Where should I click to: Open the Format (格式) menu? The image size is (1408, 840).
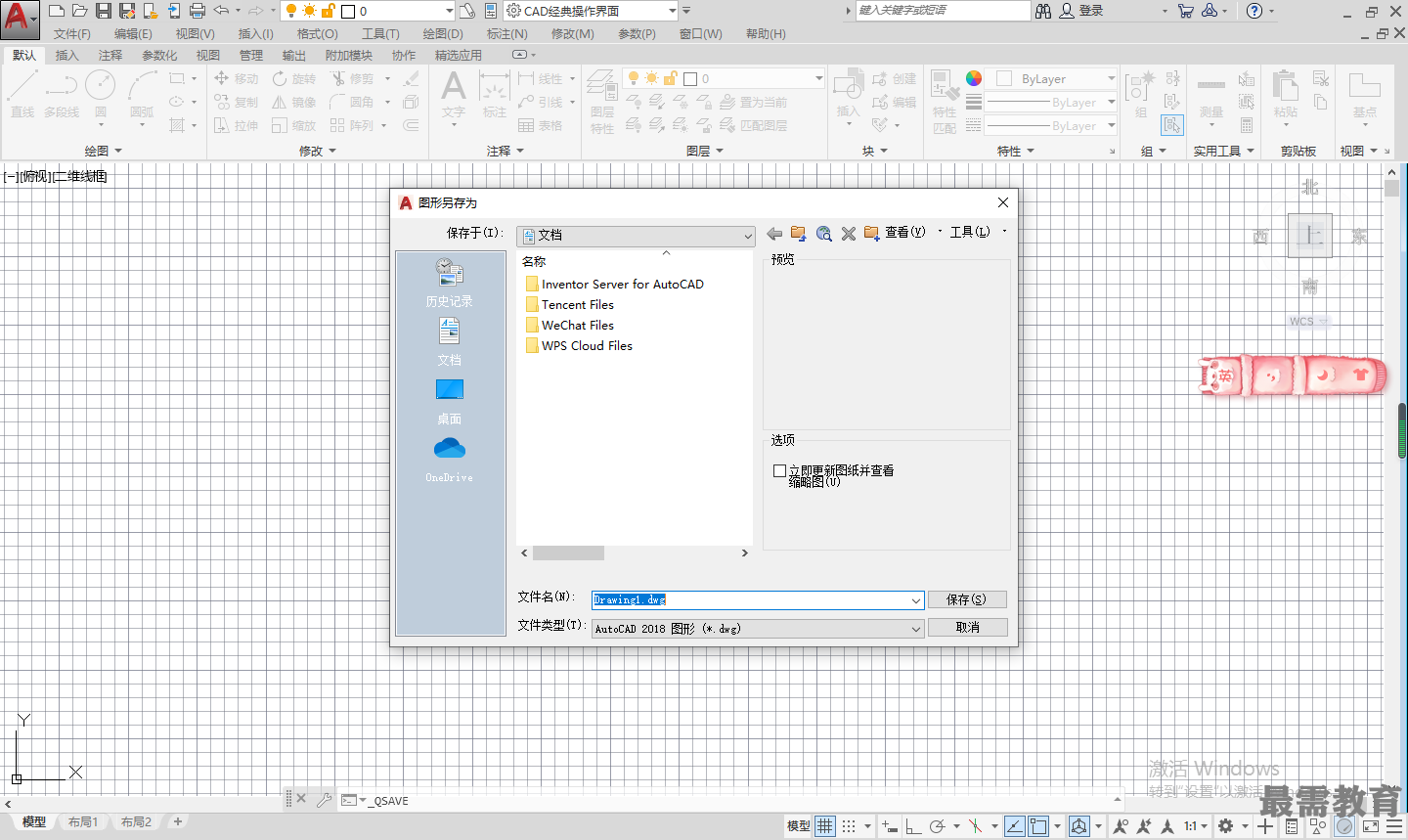point(318,34)
